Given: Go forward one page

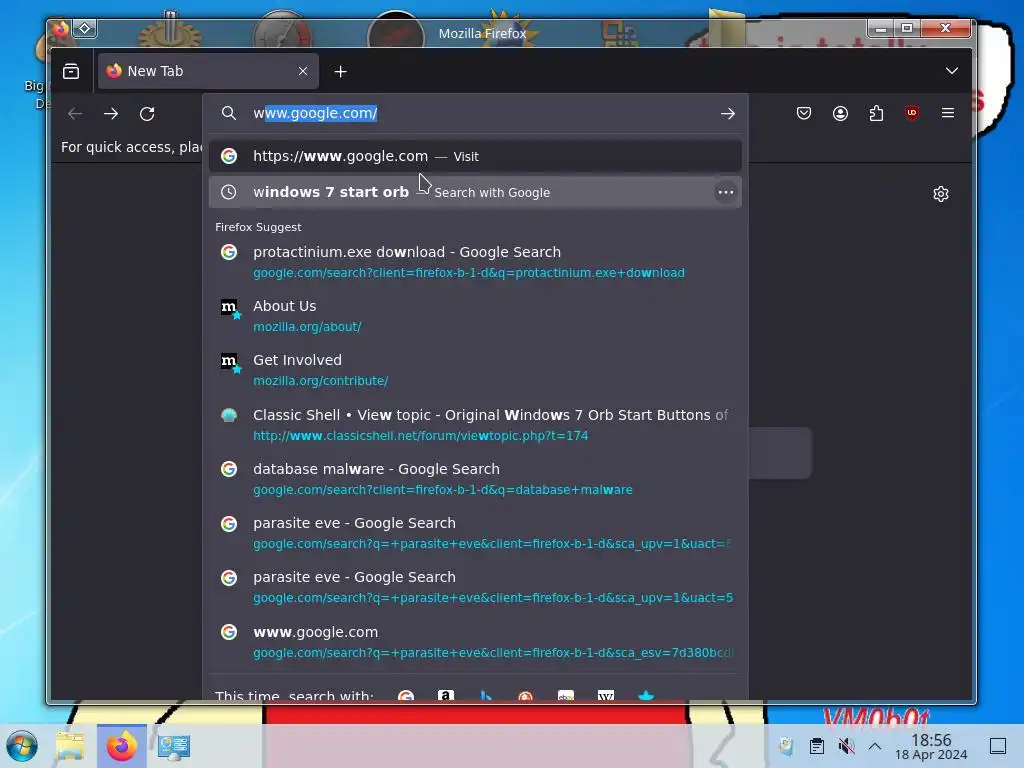Looking at the screenshot, I should coord(110,114).
